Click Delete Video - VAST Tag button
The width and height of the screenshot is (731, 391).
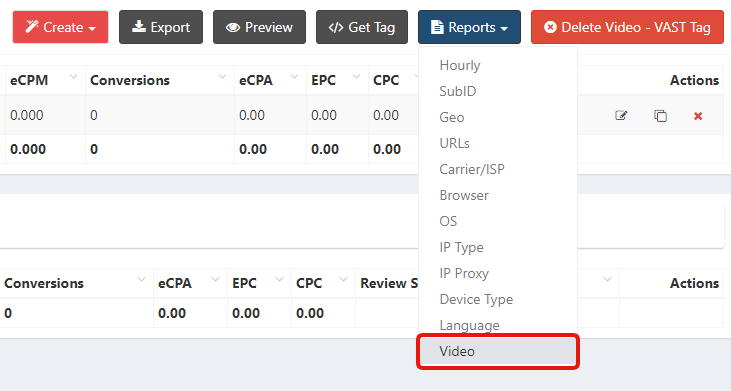[x=628, y=27]
